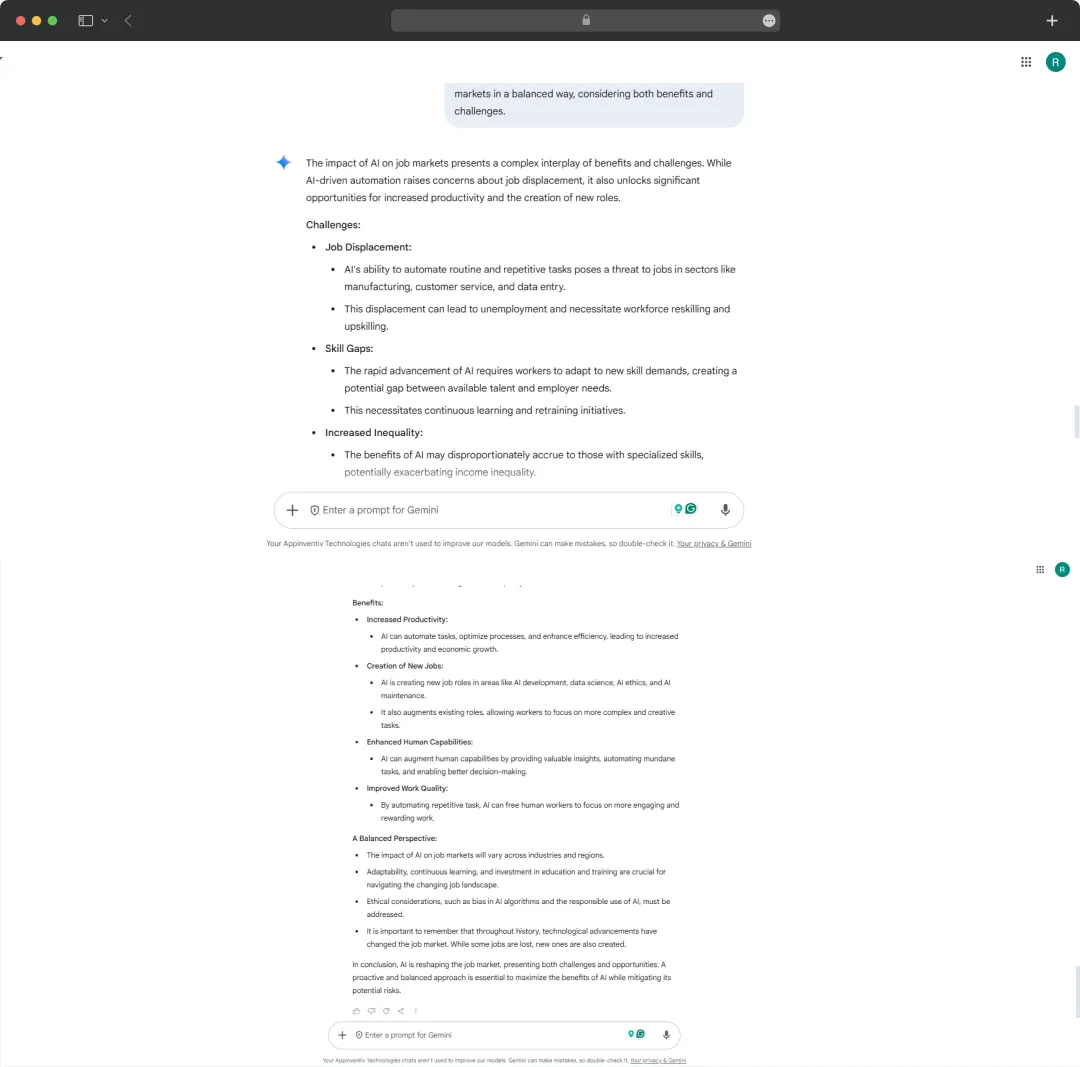Focus the browser address bar

pyautogui.click(x=585, y=21)
